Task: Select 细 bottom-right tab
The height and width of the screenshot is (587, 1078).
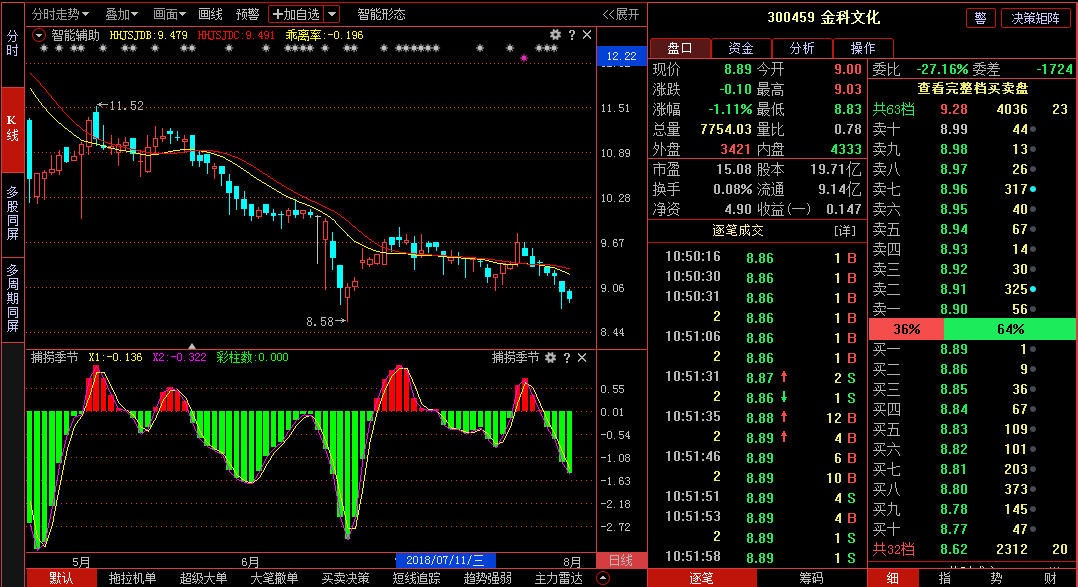Action: pos(892,578)
